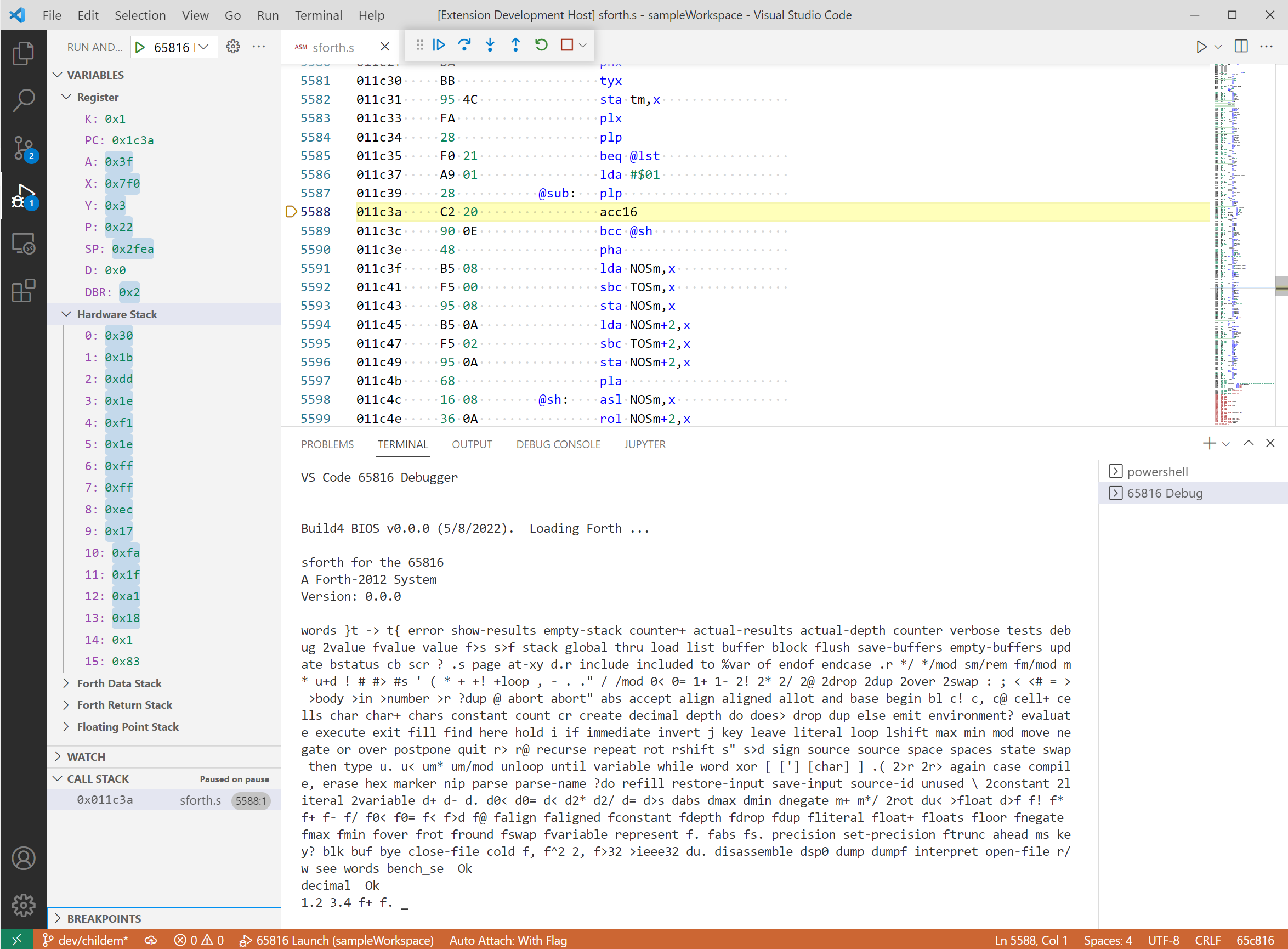Expand the BREAKPOINTS section

coord(104,918)
